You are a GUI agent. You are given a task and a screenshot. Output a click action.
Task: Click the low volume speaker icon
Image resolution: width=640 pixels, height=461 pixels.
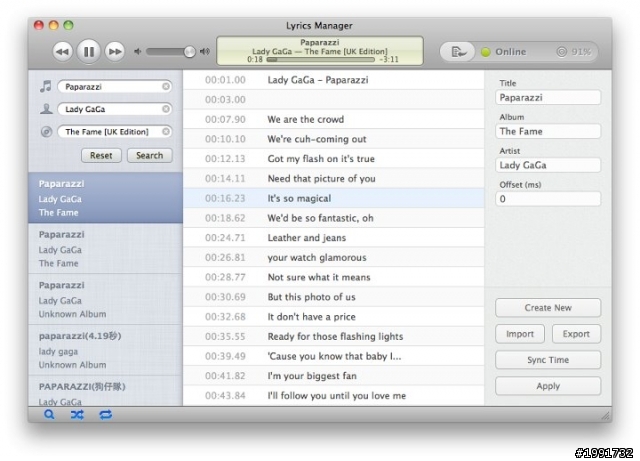[138, 51]
